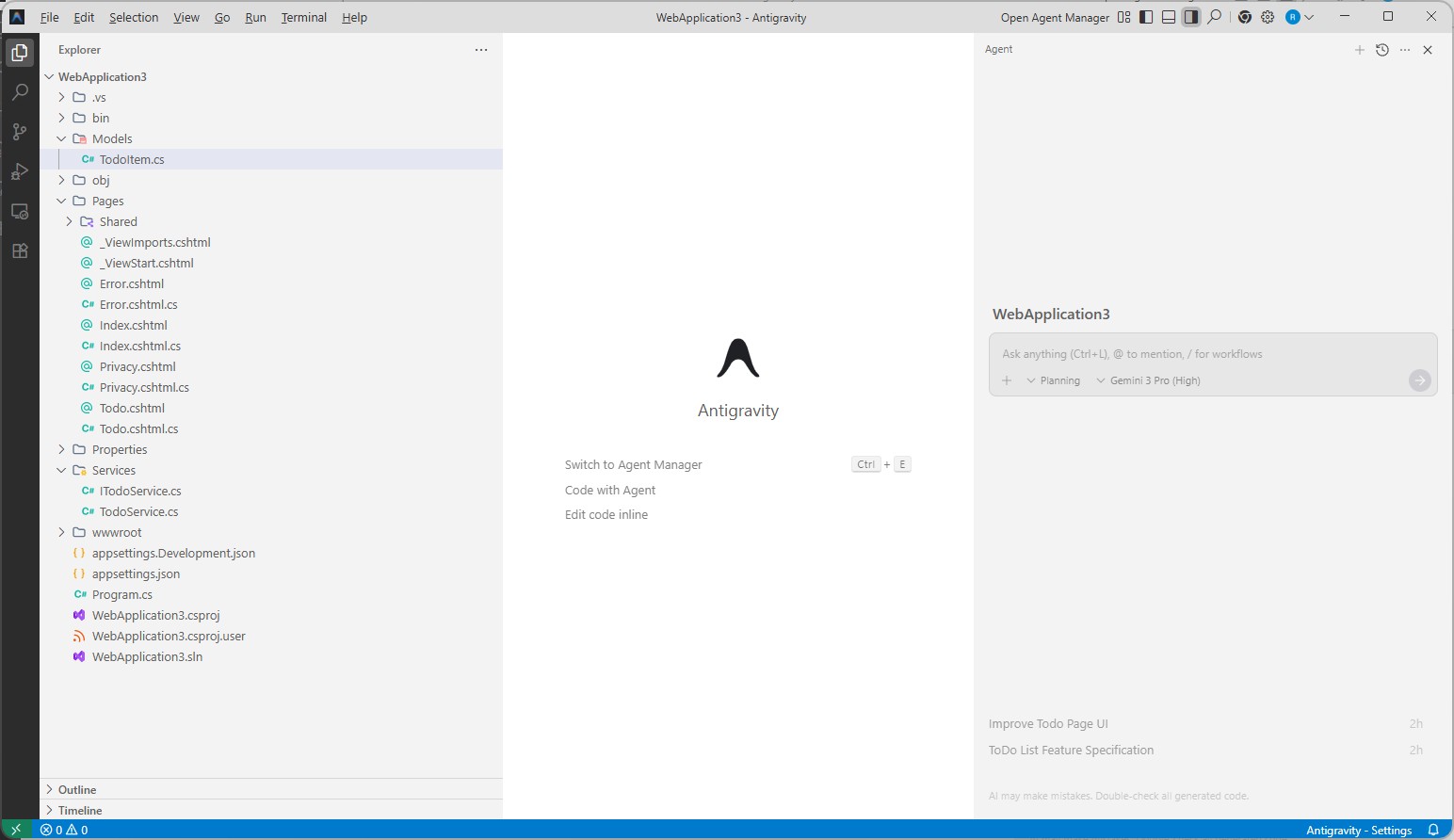Open the Extensions view
This screenshot has width=1454, height=840.
[20, 250]
